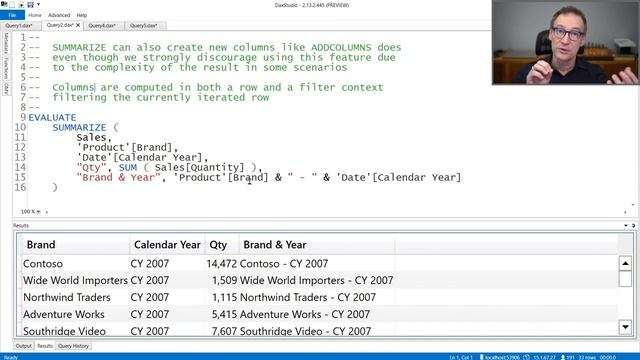Sort by the Brand column header
This screenshot has height=360, width=640.
[76, 244]
